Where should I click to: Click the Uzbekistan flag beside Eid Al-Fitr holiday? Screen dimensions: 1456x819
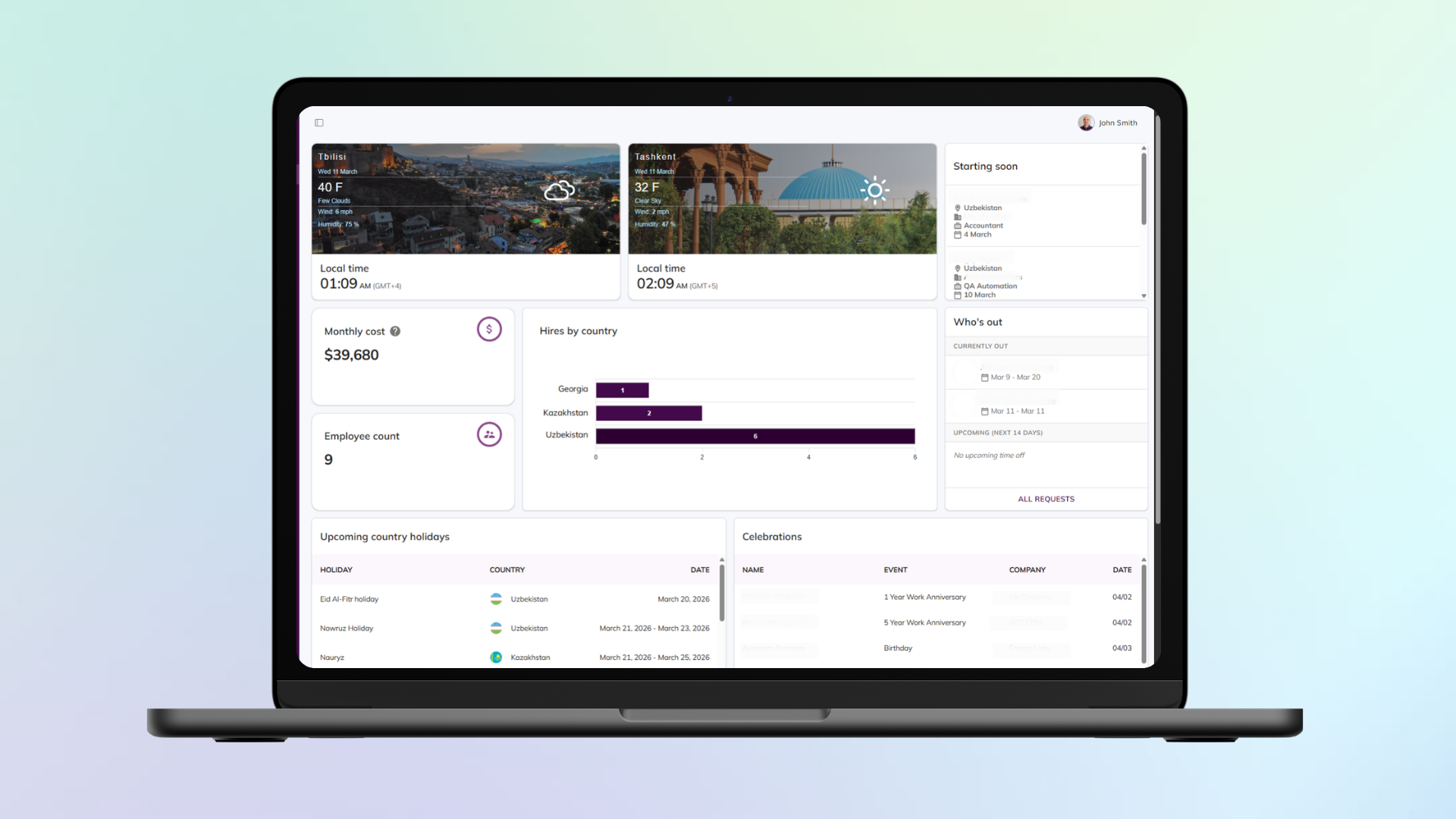coord(496,599)
